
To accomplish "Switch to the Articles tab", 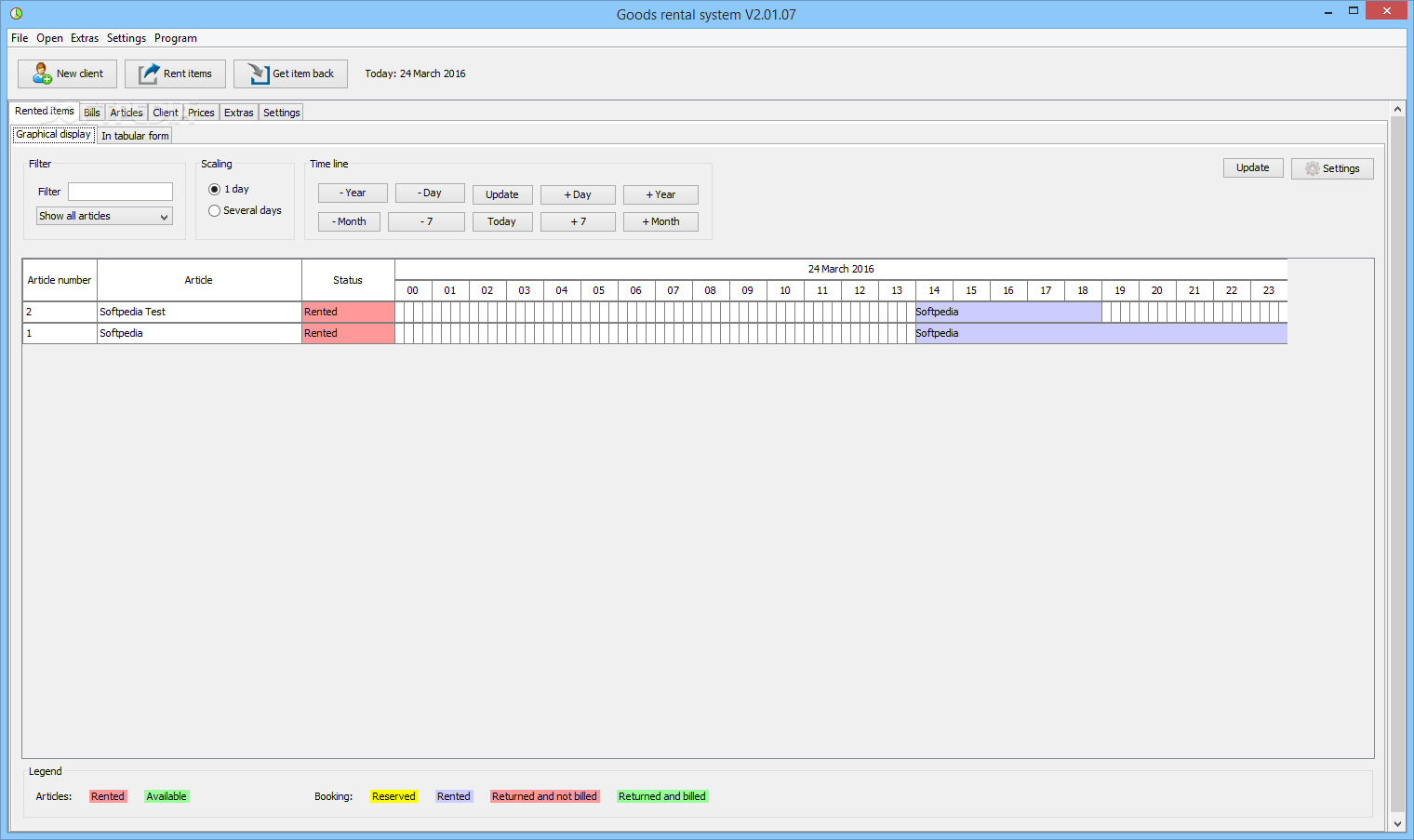I will pos(127,113).
